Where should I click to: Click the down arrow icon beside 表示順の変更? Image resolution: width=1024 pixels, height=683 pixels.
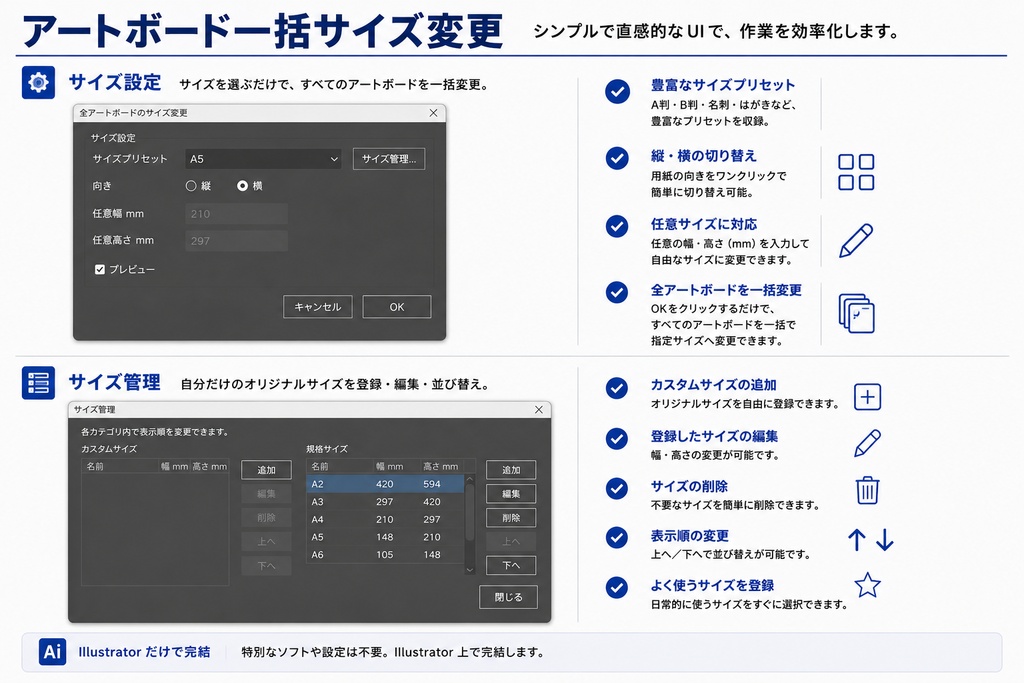[885, 540]
